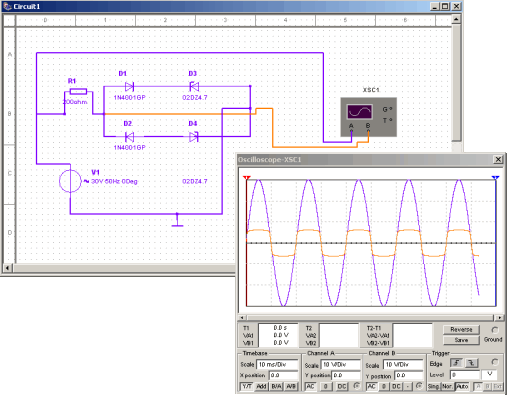Grab the blue T2 cursor marker
The image size is (511, 395).
click(495, 178)
